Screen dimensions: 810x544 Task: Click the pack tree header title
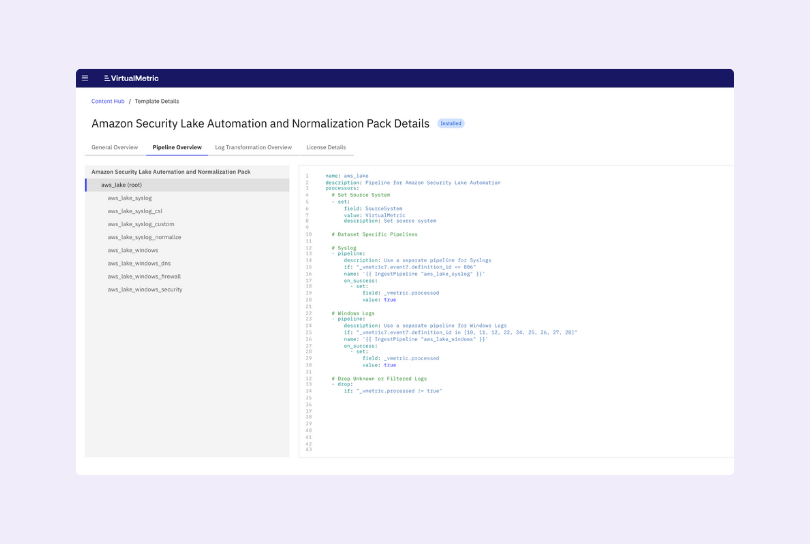(171, 172)
